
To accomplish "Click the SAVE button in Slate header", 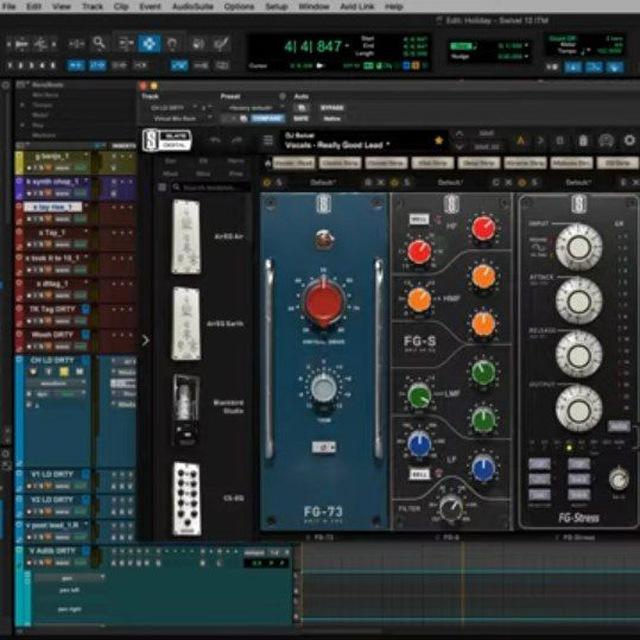I will (487, 134).
